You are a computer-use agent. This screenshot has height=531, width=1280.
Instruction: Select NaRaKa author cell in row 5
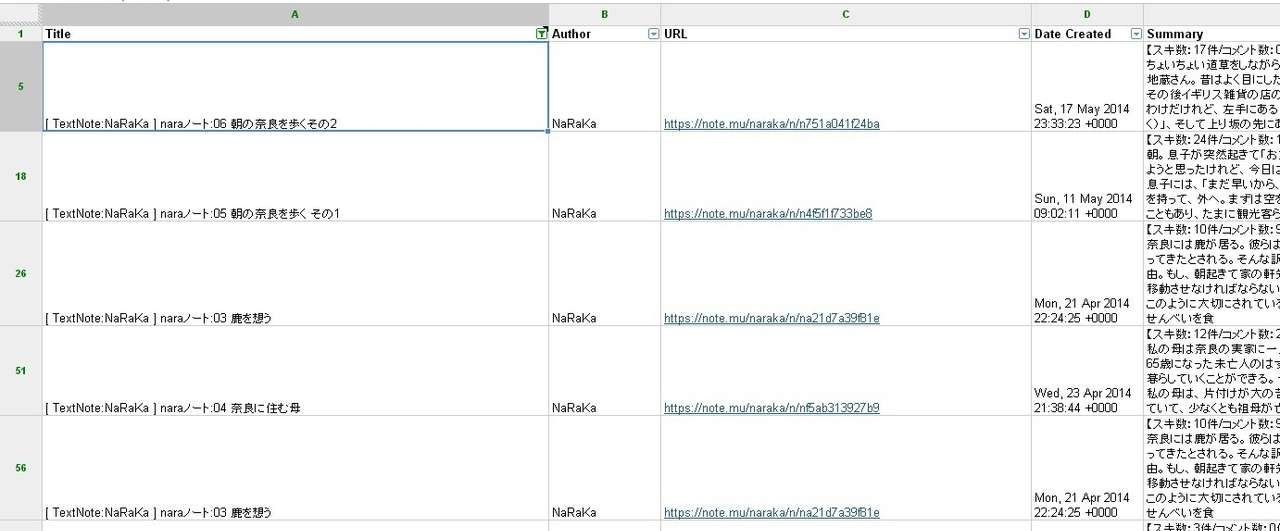click(605, 87)
